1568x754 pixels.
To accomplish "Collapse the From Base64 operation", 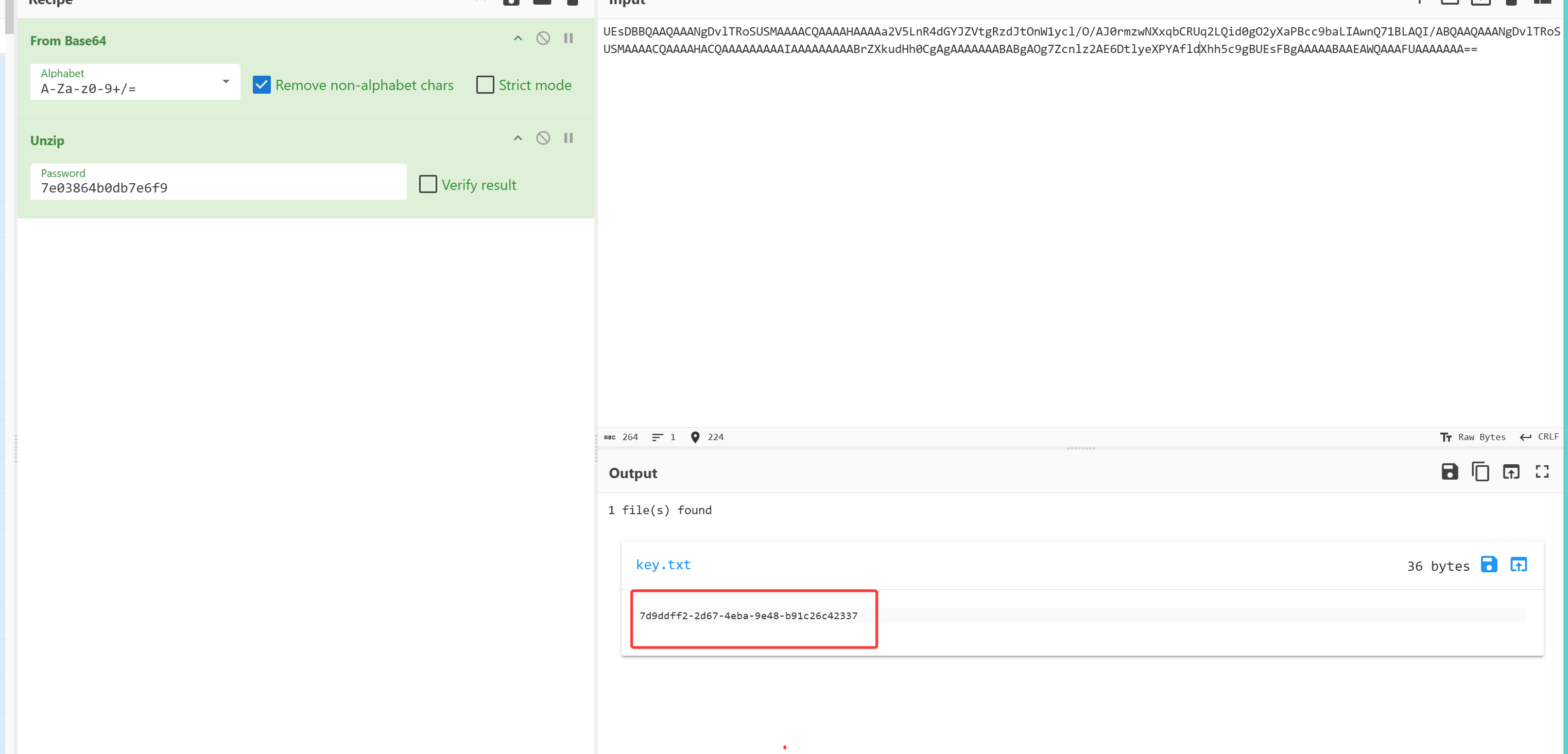I will 518,38.
